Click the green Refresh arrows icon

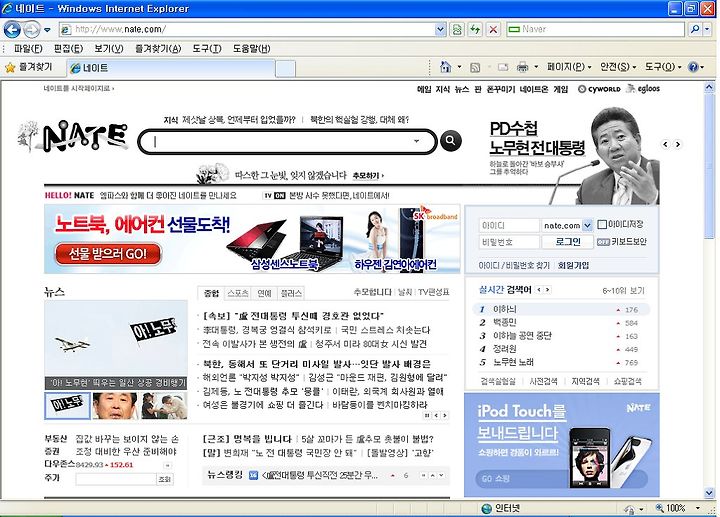point(475,29)
